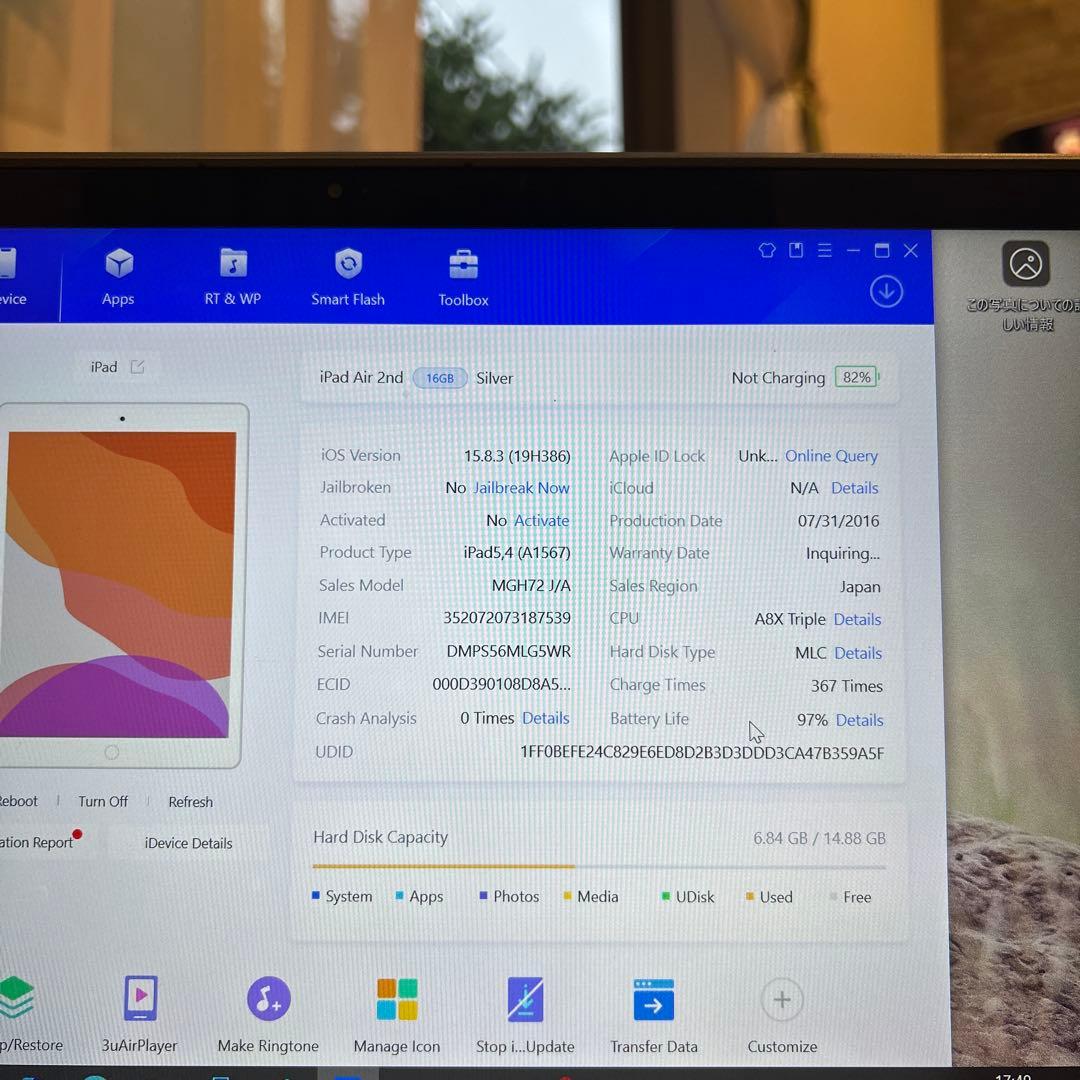Open Apple ID Lock Online Query
This screenshot has height=1080, width=1080.
[x=831, y=456]
